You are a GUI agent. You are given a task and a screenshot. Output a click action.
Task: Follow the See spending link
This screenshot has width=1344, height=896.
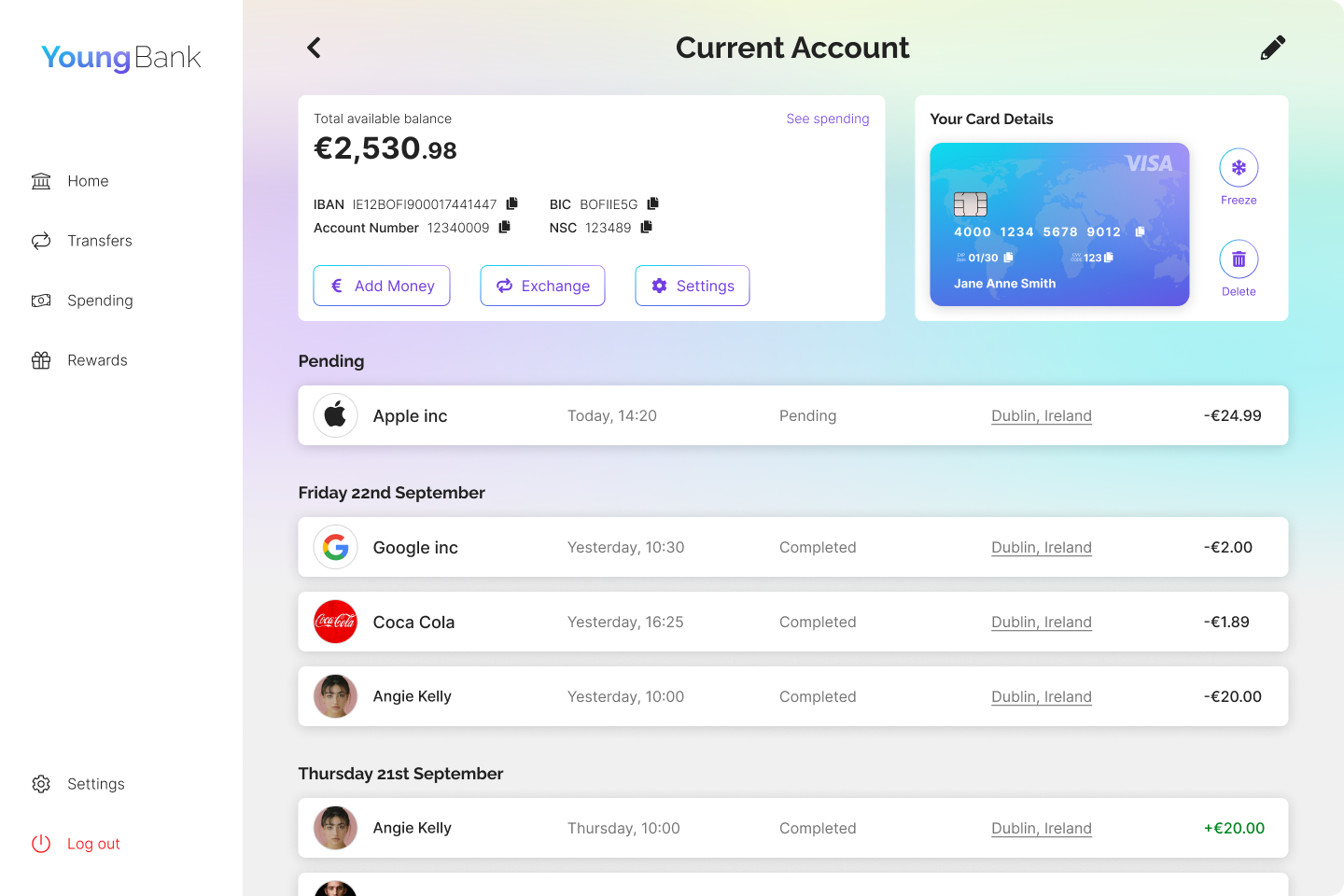[828, 119]
